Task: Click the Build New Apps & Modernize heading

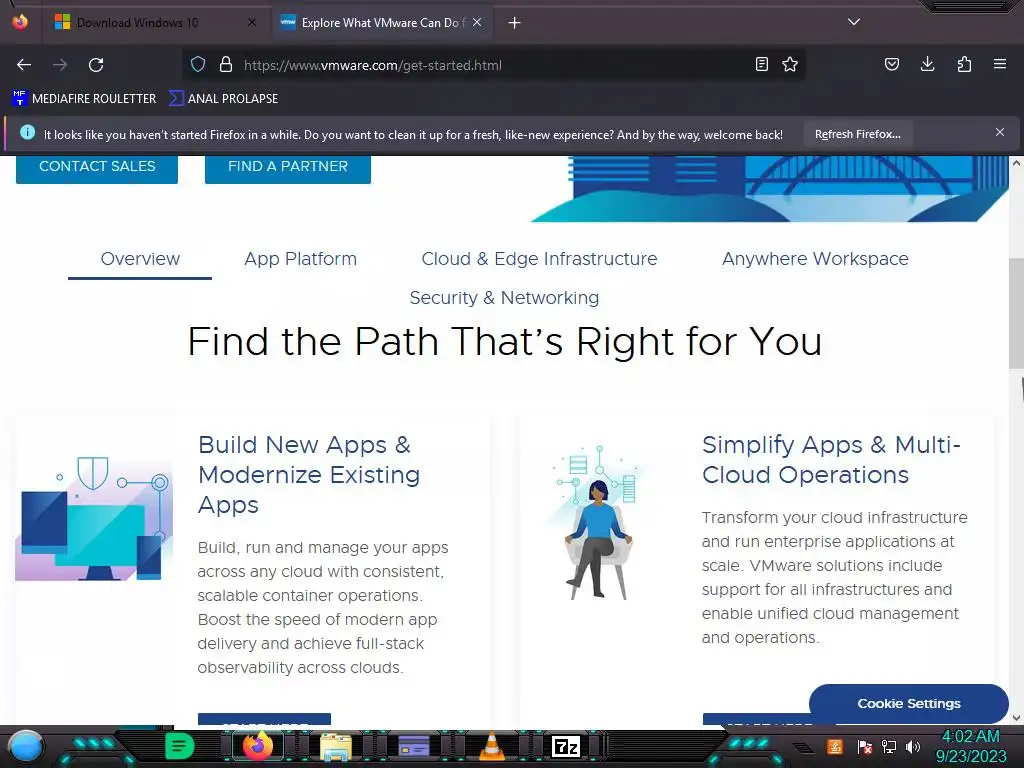Action: click(309, 475)
